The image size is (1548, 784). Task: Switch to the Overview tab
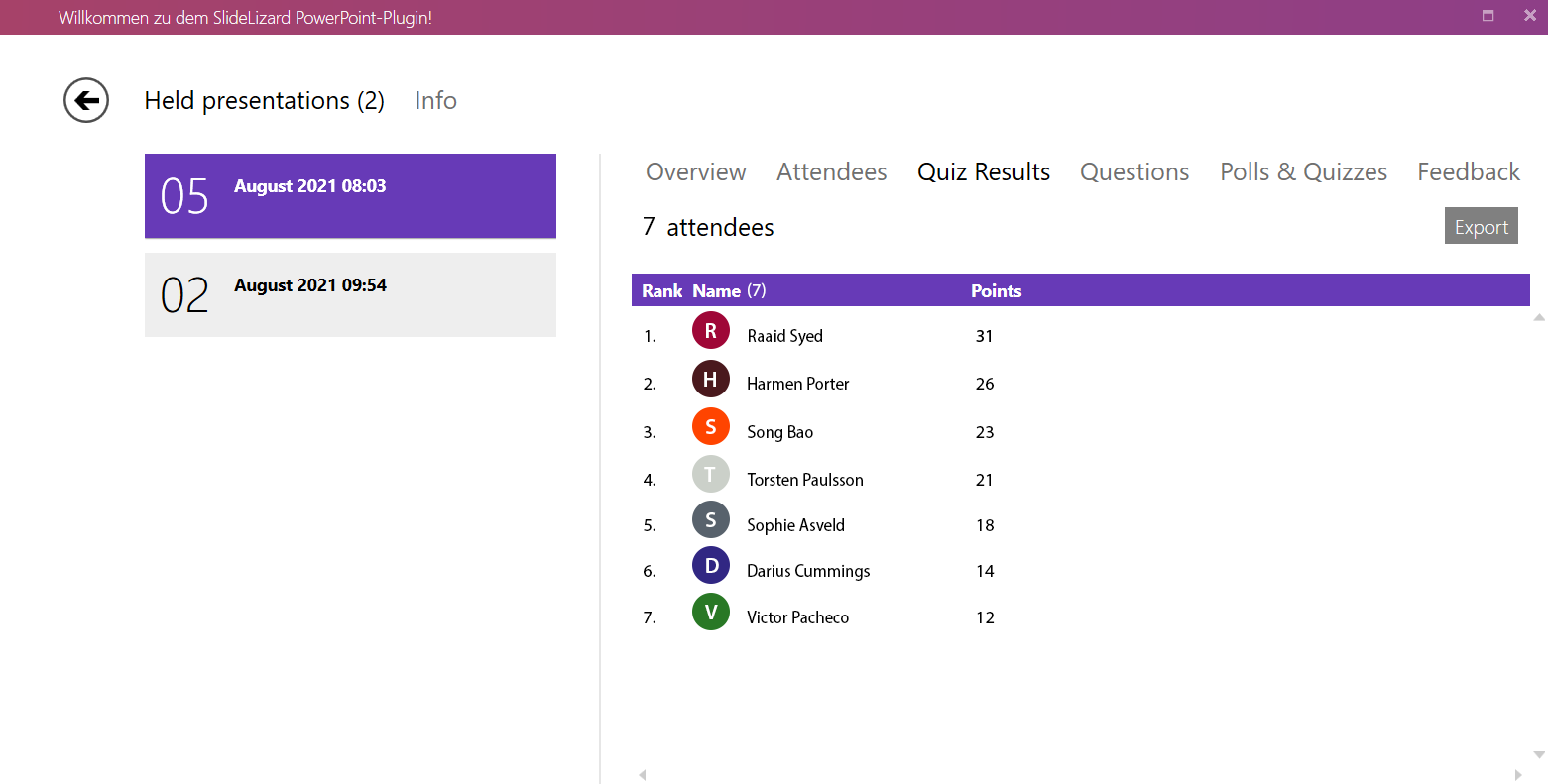tap(695, 171)
